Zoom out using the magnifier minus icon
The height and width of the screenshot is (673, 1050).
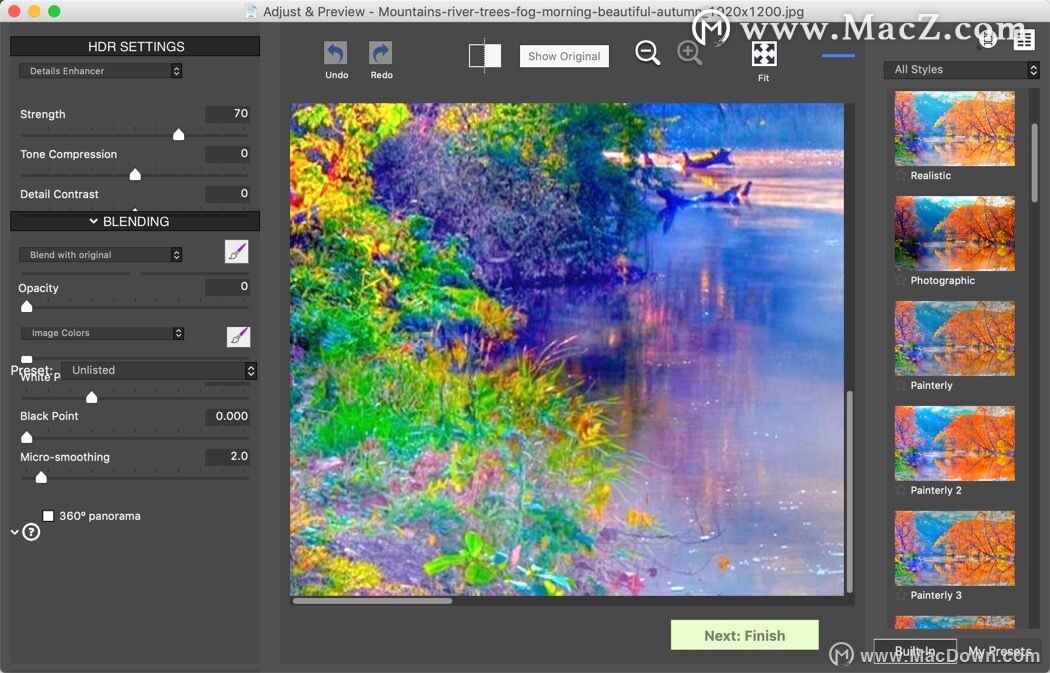click(648, 53)
